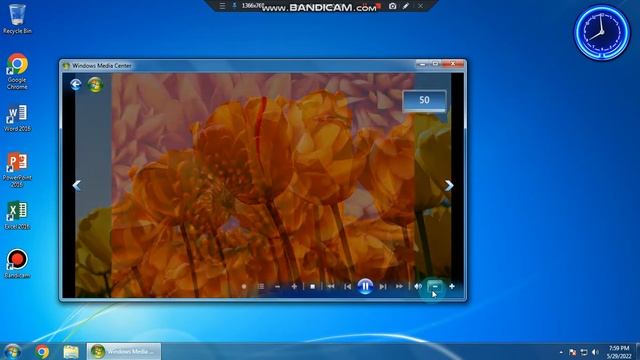Select the Word 2016 desktop shortcut

(x=17, y=118)
